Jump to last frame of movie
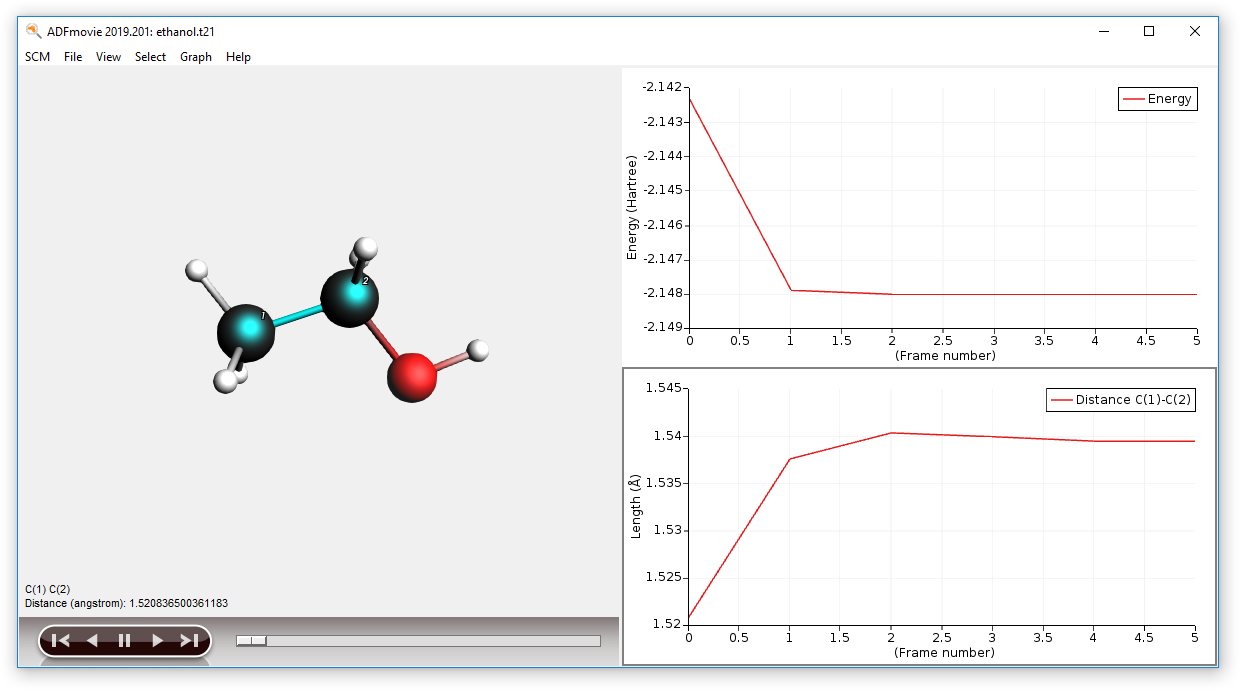The image size is (1240, 690). pos(189,641)
